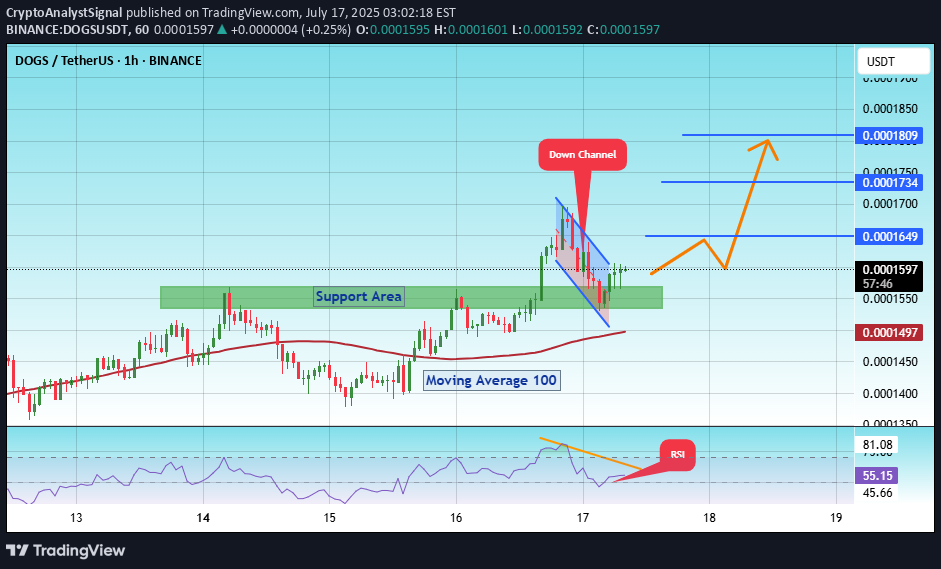Image resolution: width=941 pixels, height=569 pixels.
Task: Click date 16 on time axis
Action: click(456, 518)
